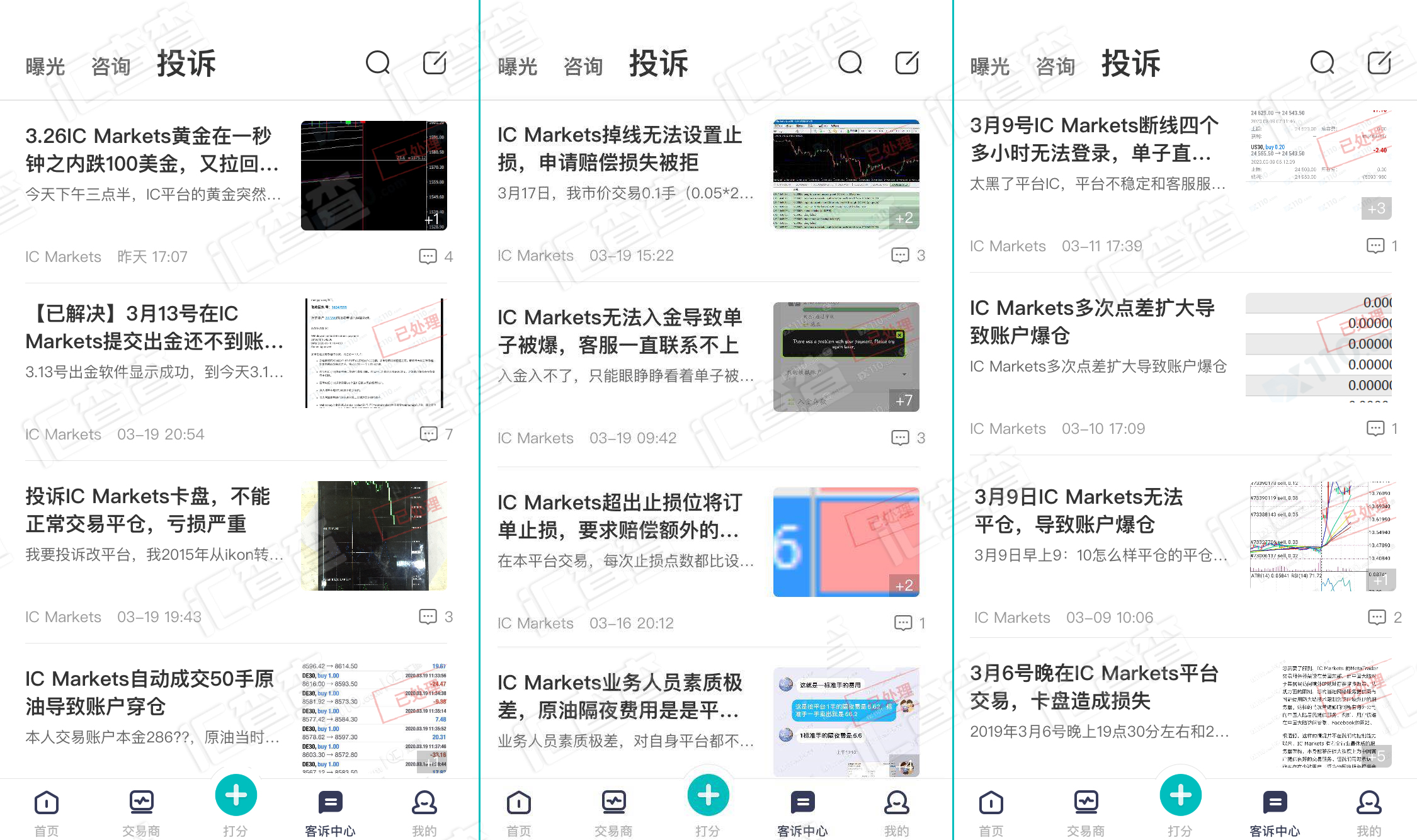This screenshot has height=840, width=1417.
Task: Open 我的 profile on the middle screen
Action: click(x=897, y=813)
